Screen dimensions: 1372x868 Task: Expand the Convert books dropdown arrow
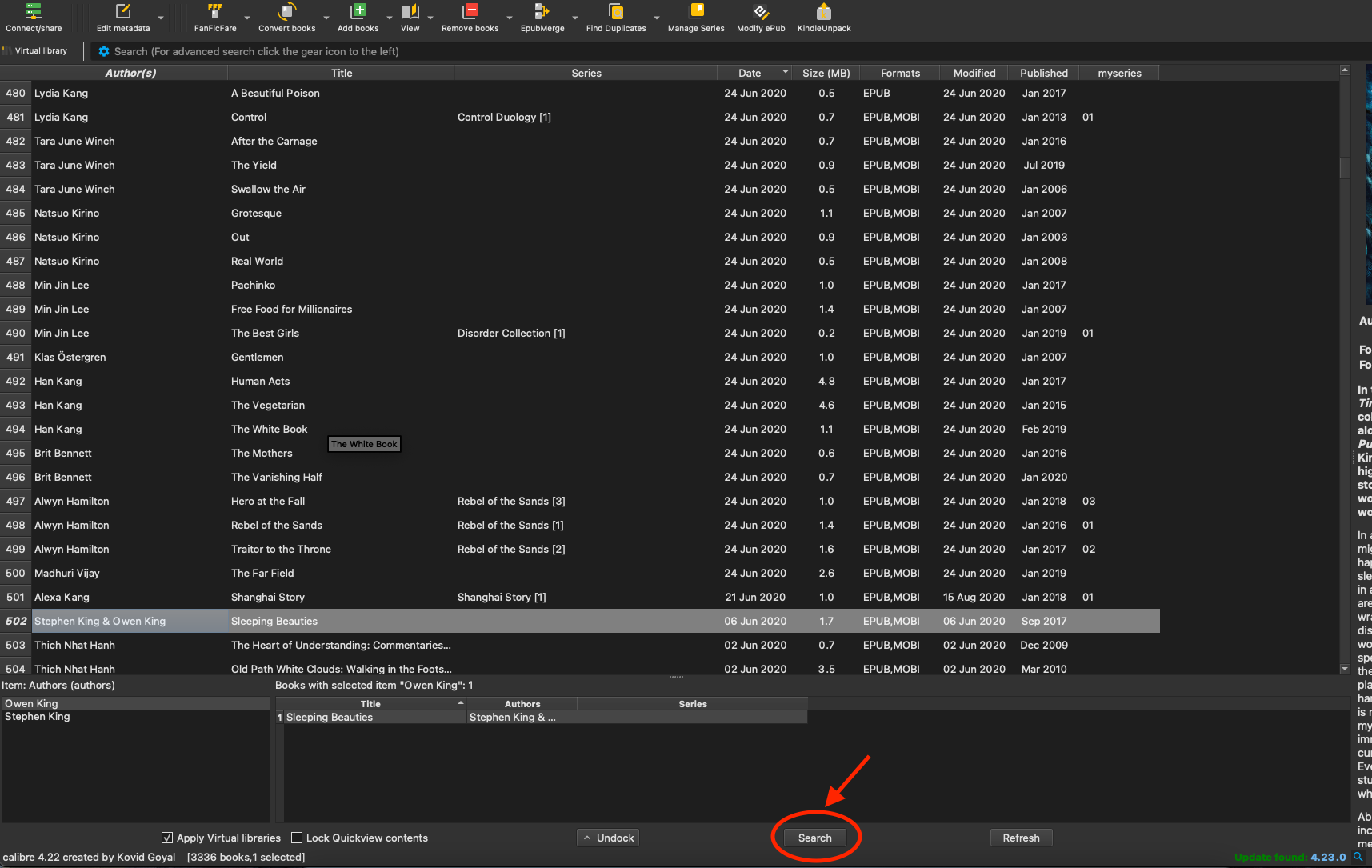[x=326, y=18]
